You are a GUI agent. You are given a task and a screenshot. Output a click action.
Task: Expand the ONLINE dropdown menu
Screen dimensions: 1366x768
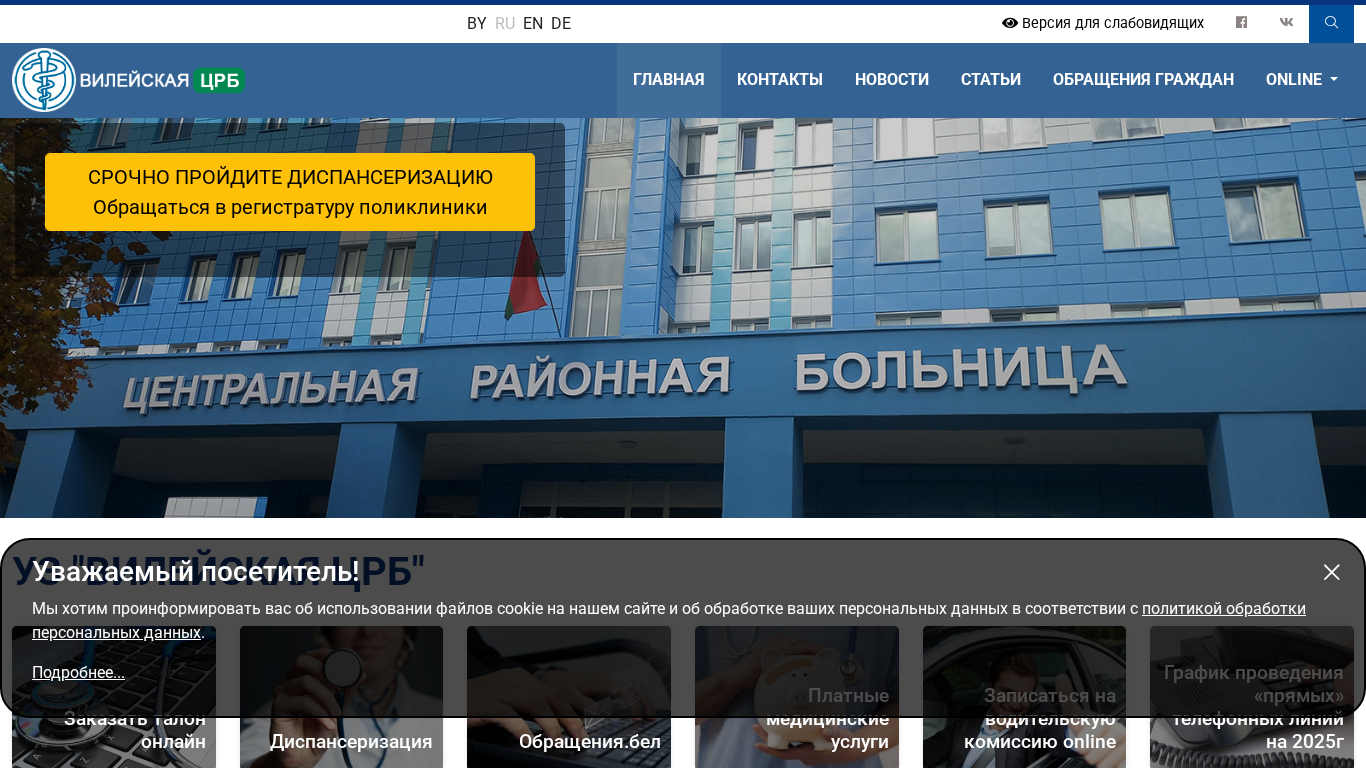click(x=1301, y=80)
